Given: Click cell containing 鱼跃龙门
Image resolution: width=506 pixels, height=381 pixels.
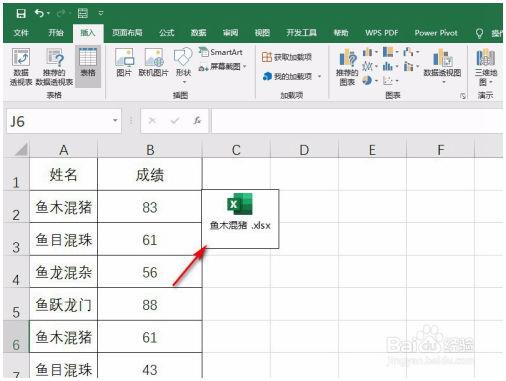Looking at the screenshot, I should tap(64, 304).
